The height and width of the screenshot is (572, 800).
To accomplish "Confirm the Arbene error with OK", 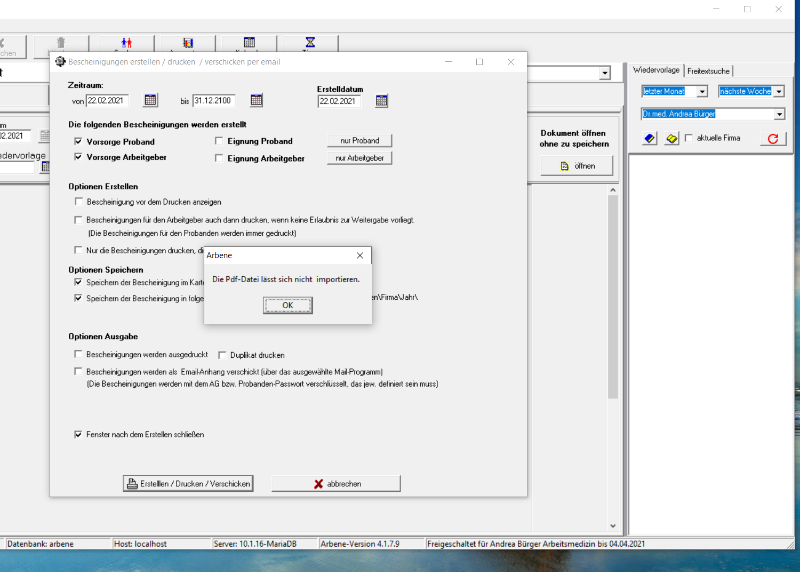I will [287, 305].
